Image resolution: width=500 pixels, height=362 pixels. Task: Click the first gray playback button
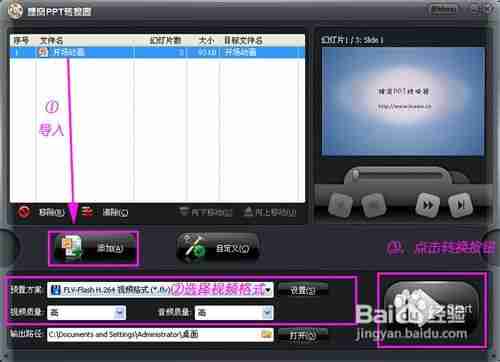340,203
